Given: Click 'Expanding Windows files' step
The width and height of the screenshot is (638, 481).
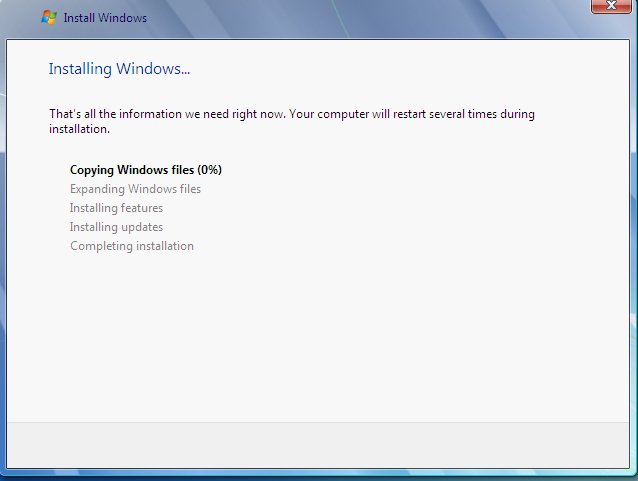Looking at the screenshot, I should click(x=135, y=189).
